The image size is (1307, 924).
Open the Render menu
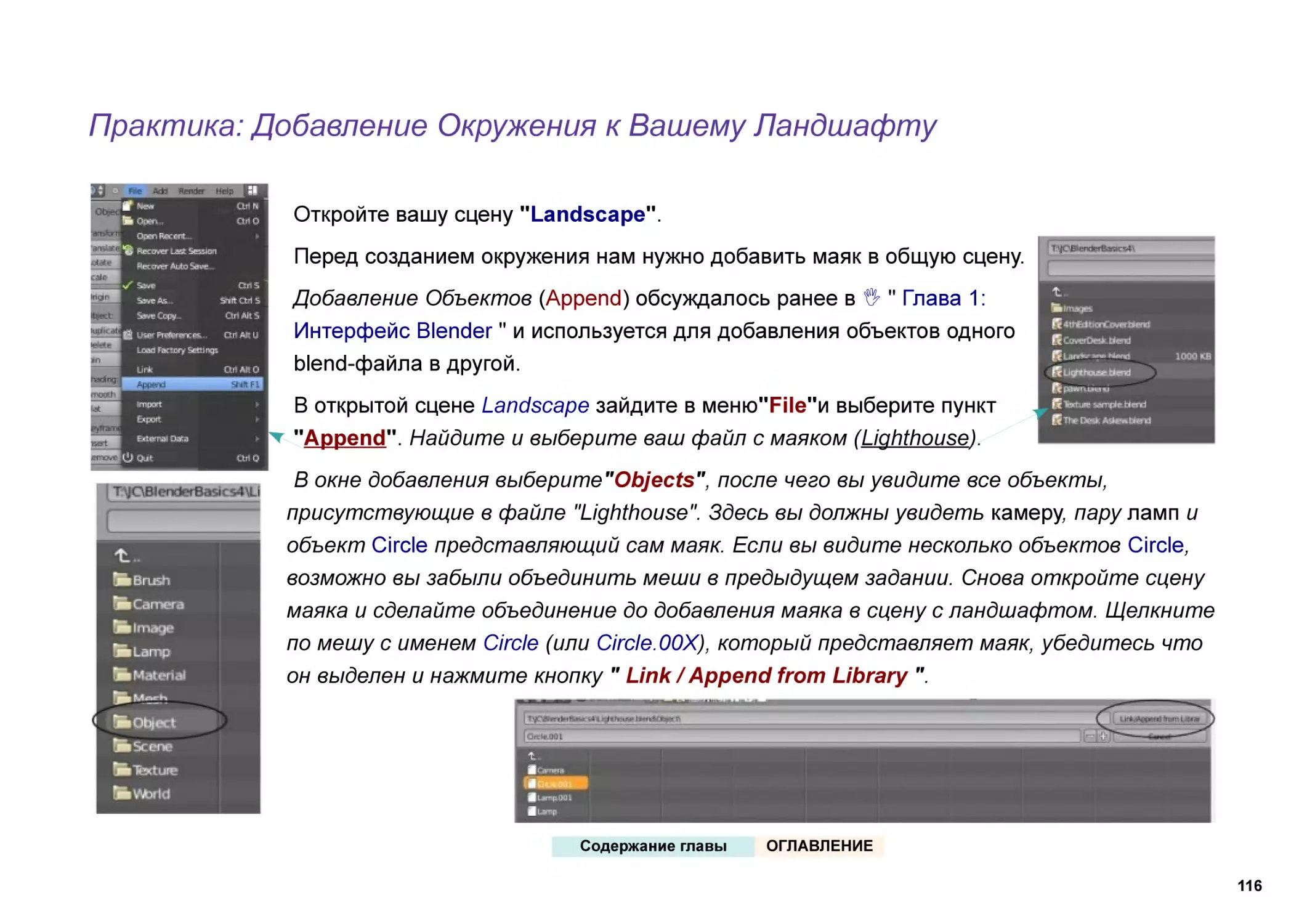pos(192,191)
